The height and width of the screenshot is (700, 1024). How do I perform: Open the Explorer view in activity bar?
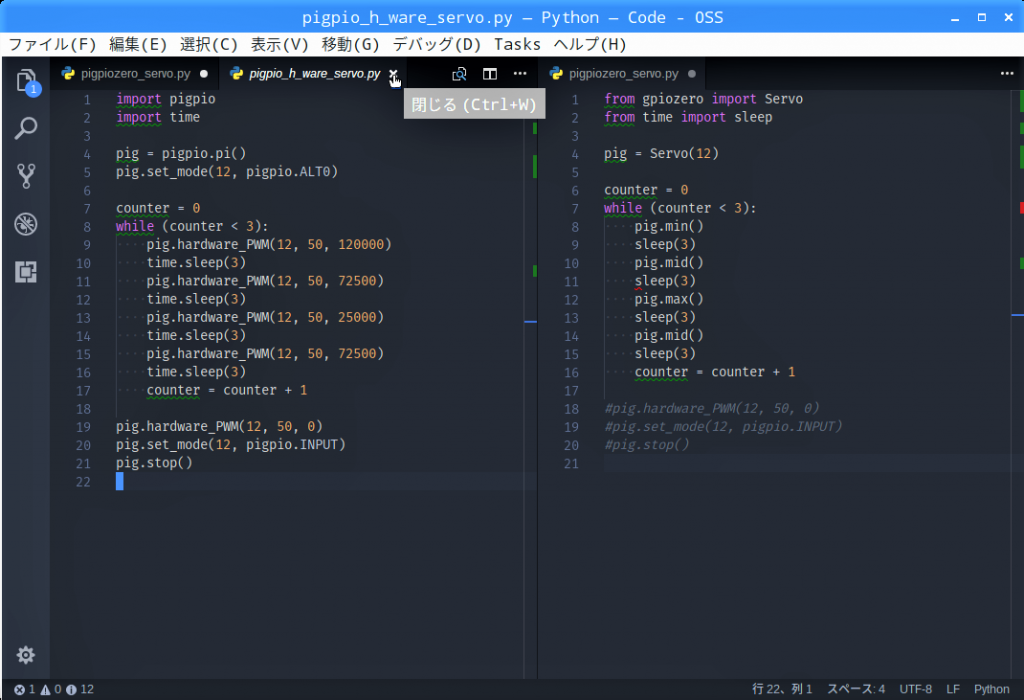pos(26,81)
